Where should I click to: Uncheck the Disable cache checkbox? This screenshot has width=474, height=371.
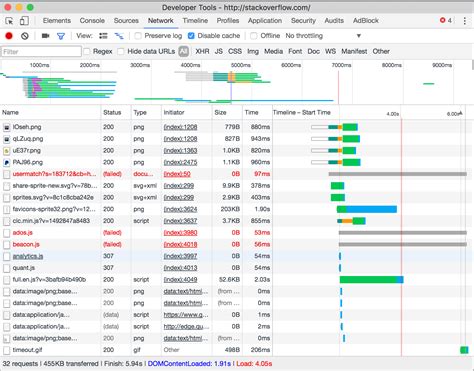[x=191, y=36]
